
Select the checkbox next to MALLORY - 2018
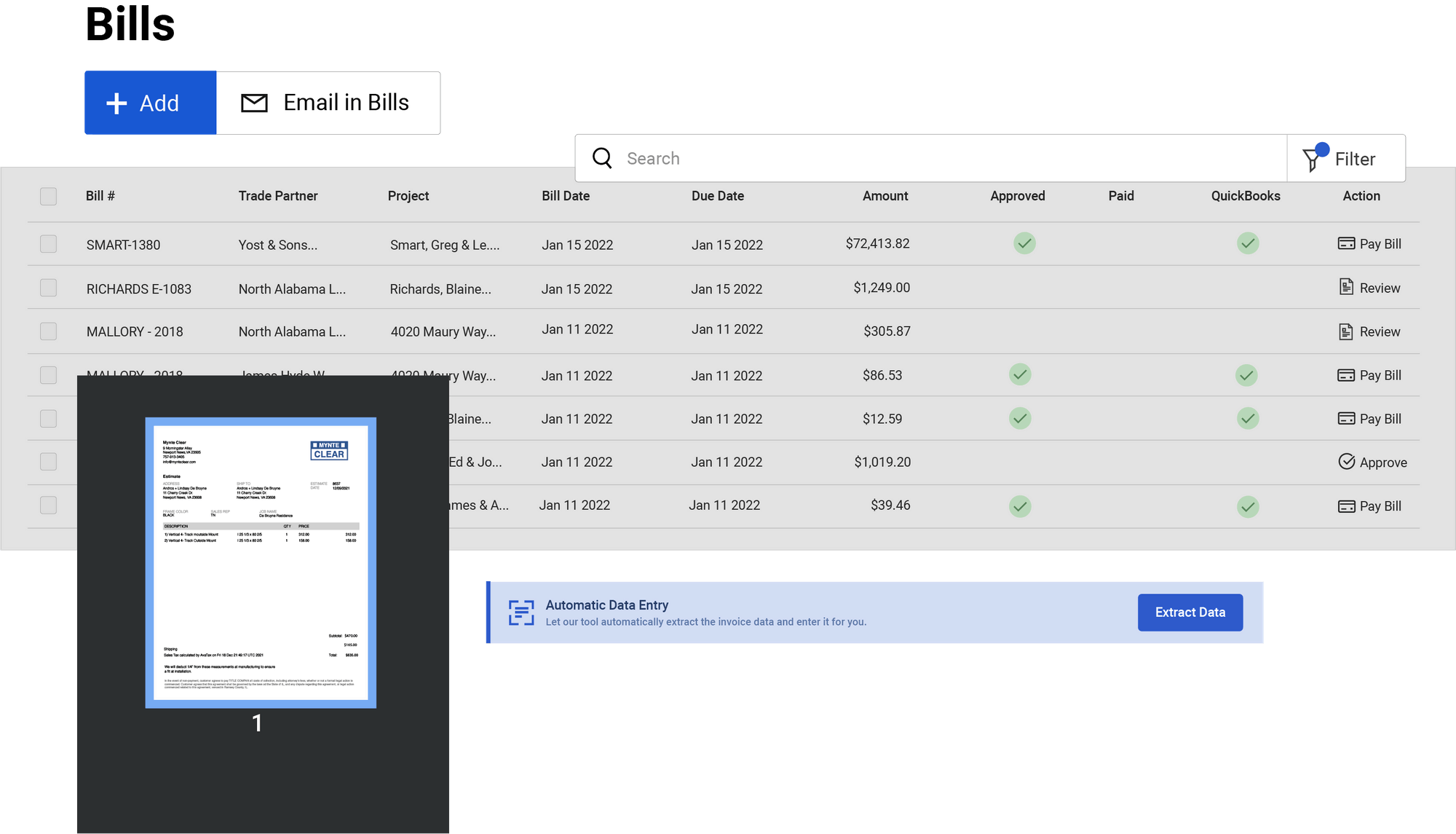(48, 331)
